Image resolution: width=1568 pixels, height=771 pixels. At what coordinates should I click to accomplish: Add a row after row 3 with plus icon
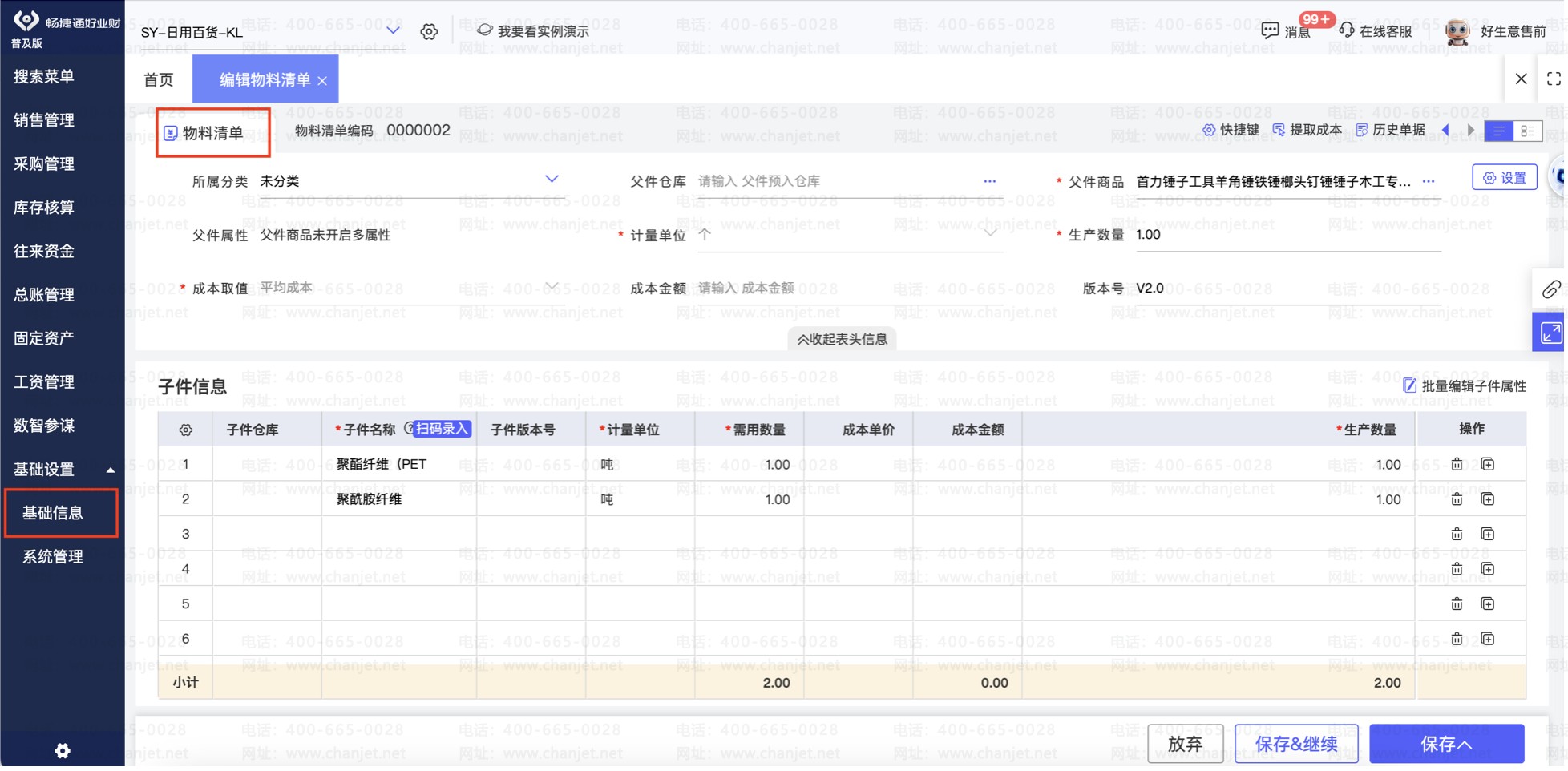click(x=1488, y=534)
